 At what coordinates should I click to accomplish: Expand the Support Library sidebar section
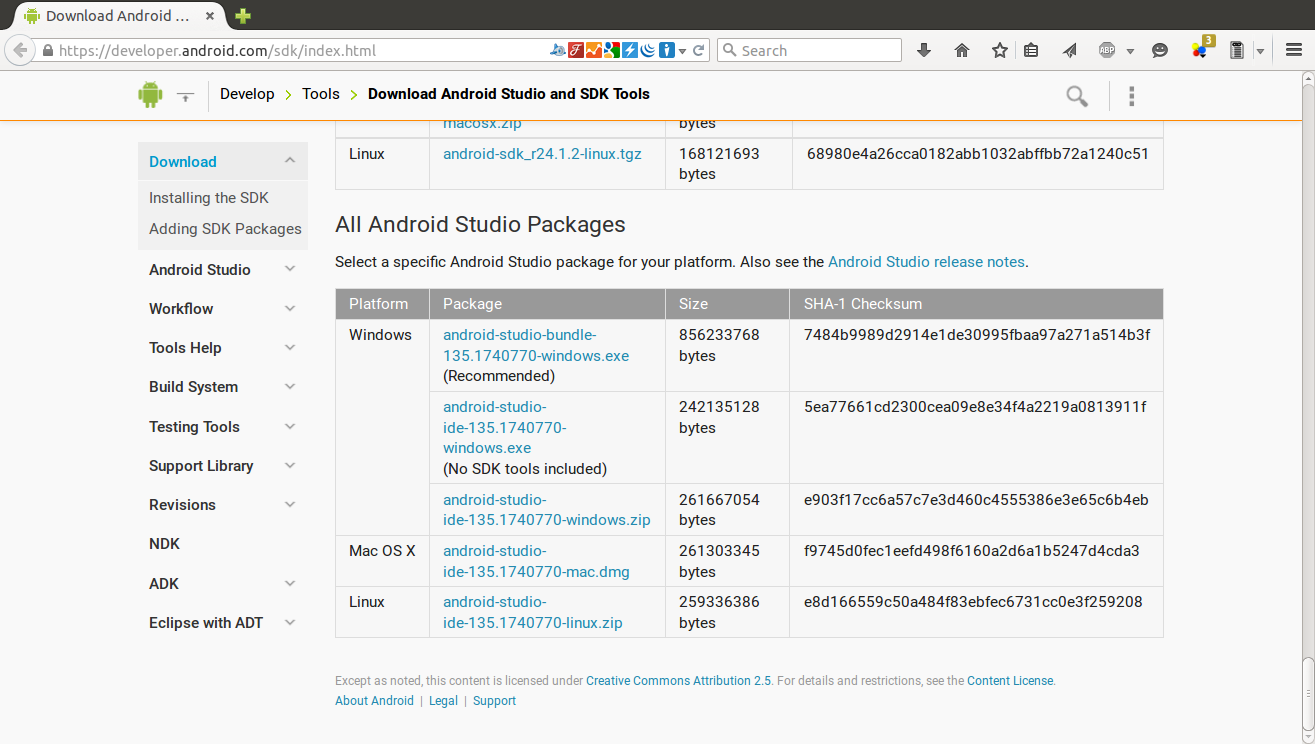290,465
